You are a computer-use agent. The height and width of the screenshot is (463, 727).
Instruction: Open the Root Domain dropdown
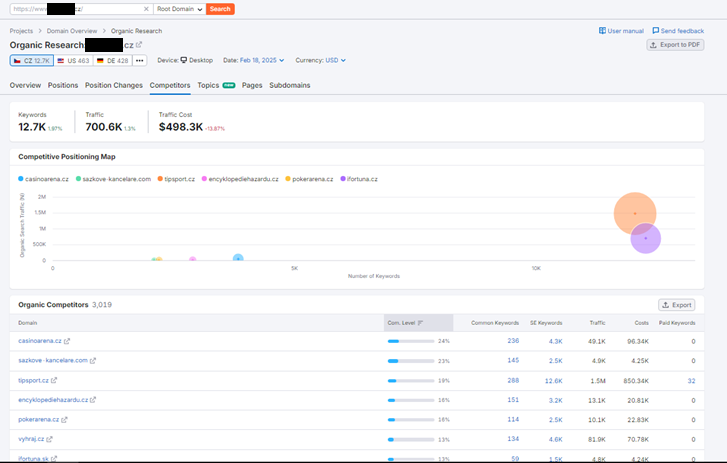pos(179,9)
